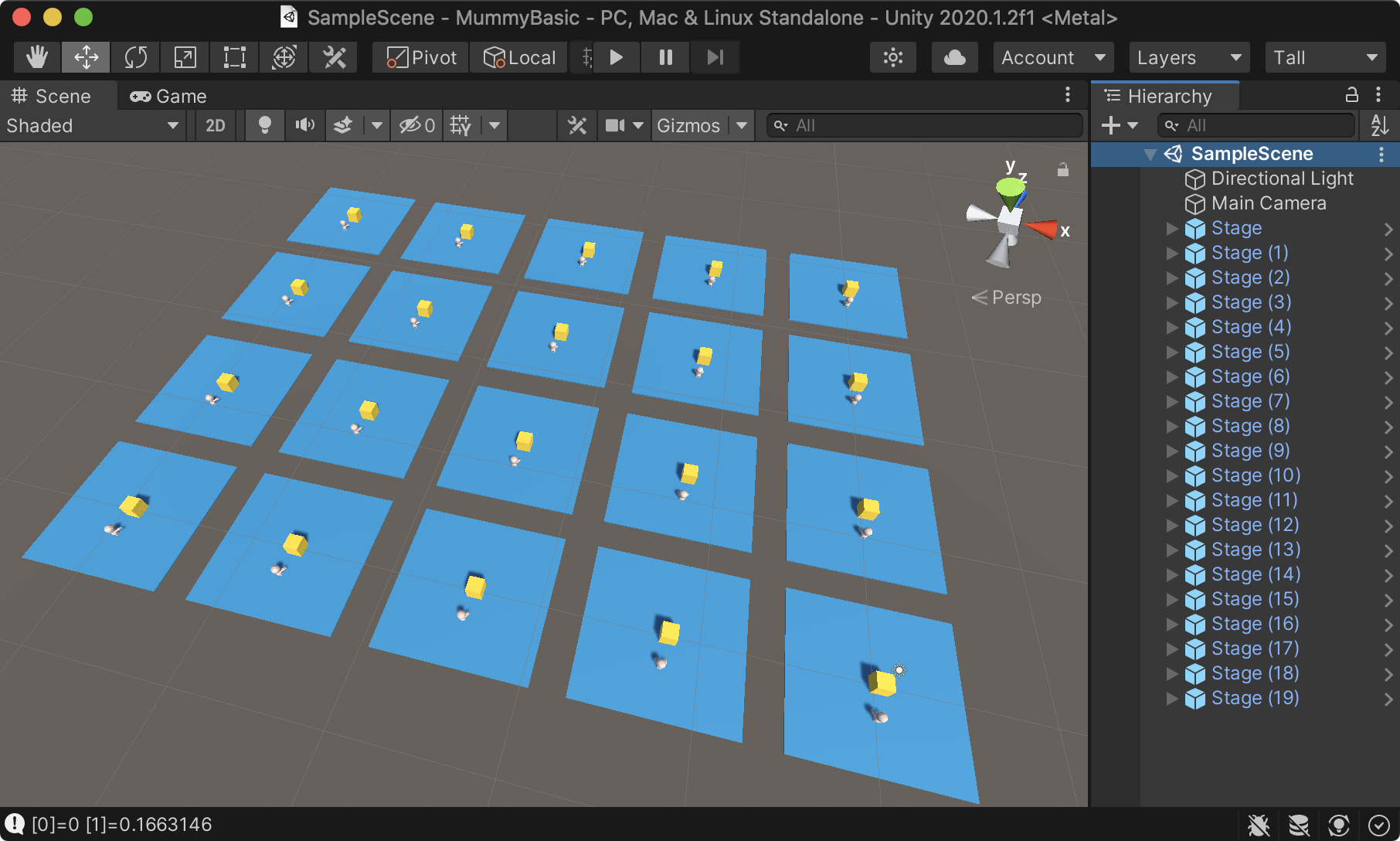Click the Hierarchy create plus button
Image resolution: width=1400 pixels, height=841 pixels.
[1119, 125]
